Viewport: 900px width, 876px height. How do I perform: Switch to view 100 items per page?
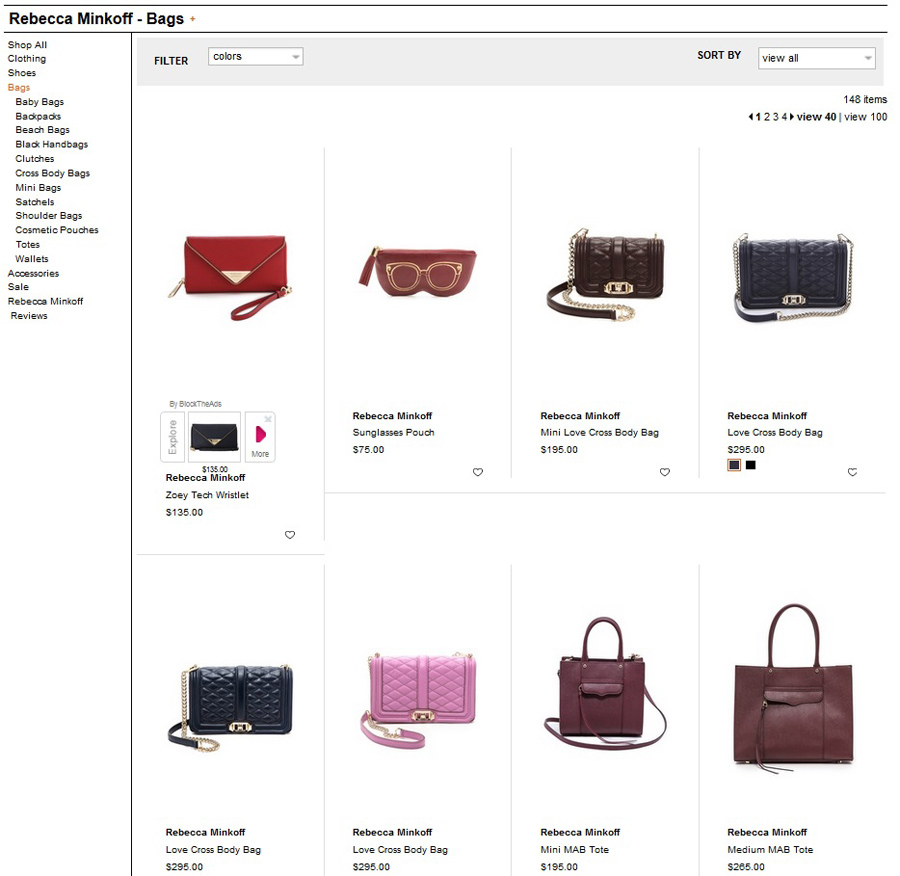pos(866,117)
